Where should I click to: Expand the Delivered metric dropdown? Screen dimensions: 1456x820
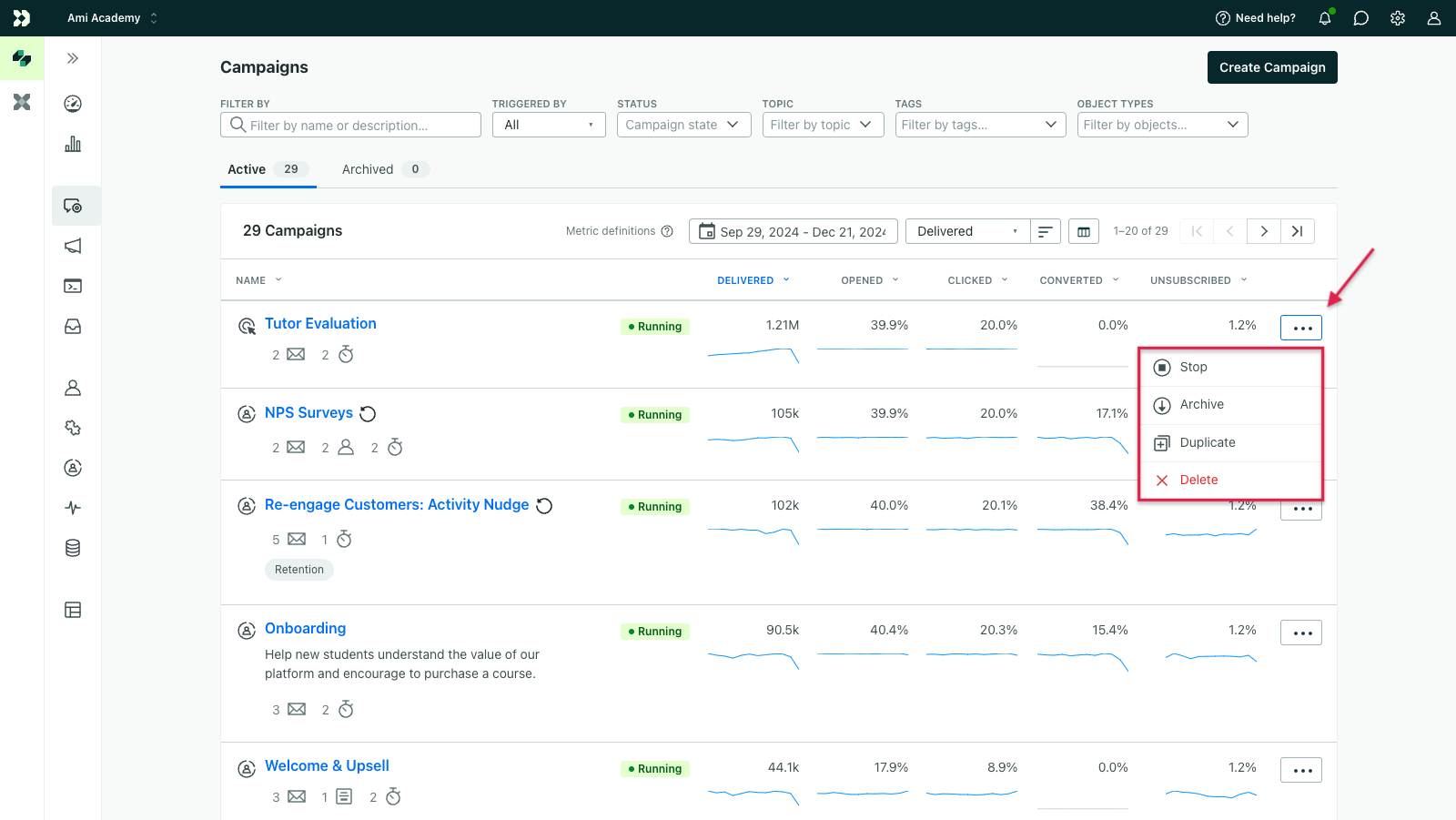[967, 232]
